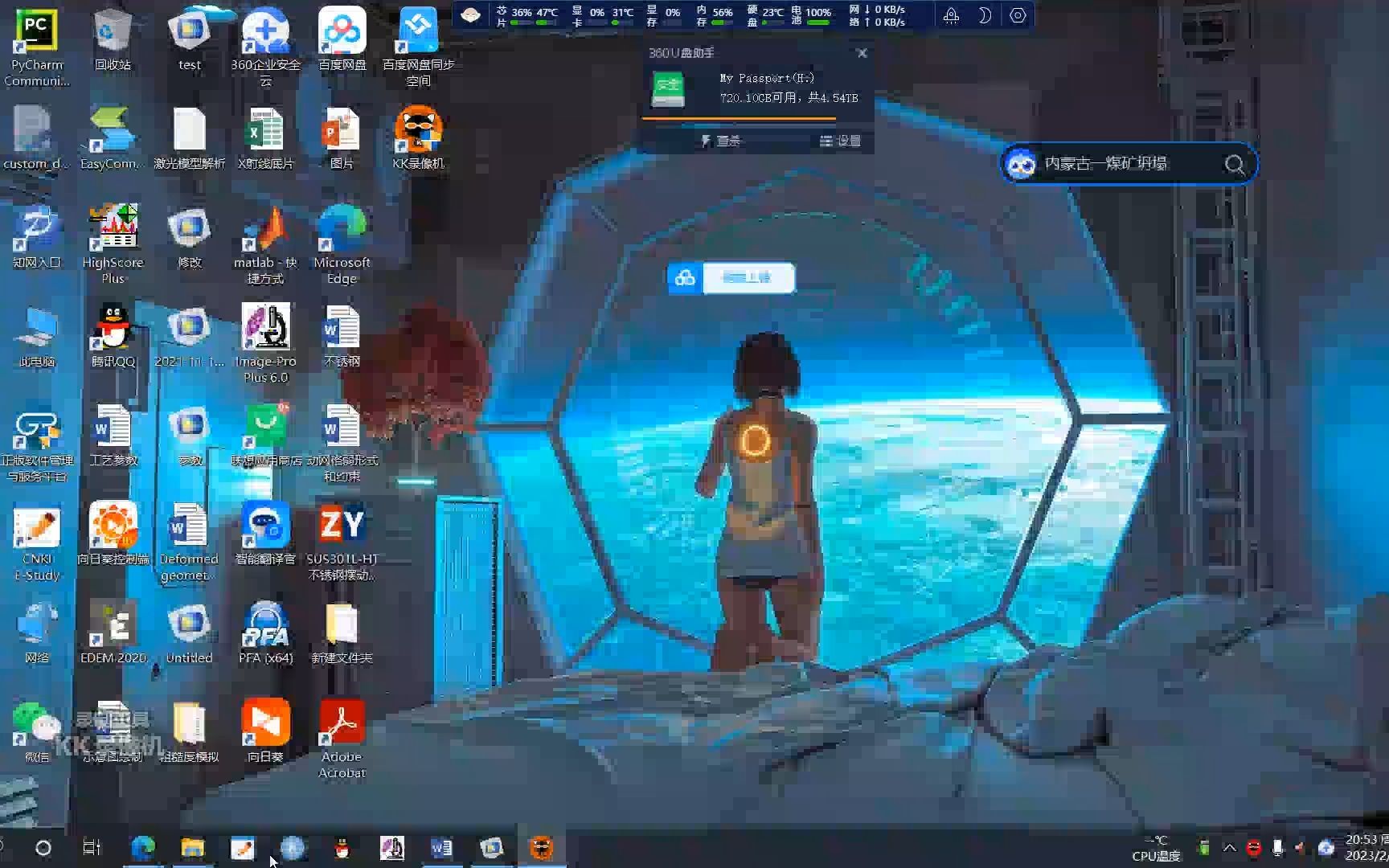Launch Image-Pro Plus 6.0 icon

(265, 343)
